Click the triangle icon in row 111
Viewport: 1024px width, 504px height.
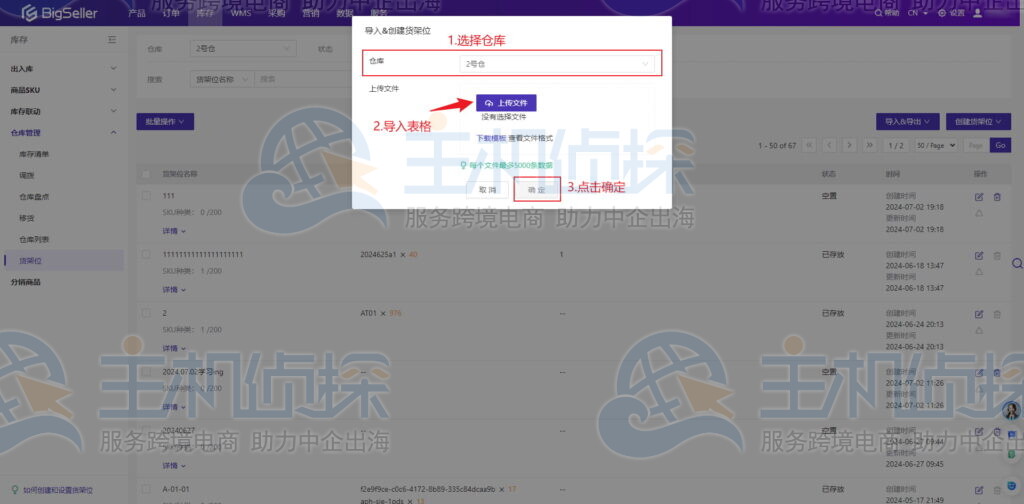(979, 213)
